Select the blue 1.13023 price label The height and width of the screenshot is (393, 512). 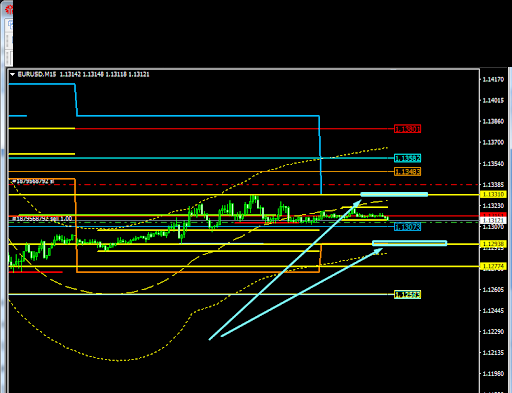[x=407, y=227]
